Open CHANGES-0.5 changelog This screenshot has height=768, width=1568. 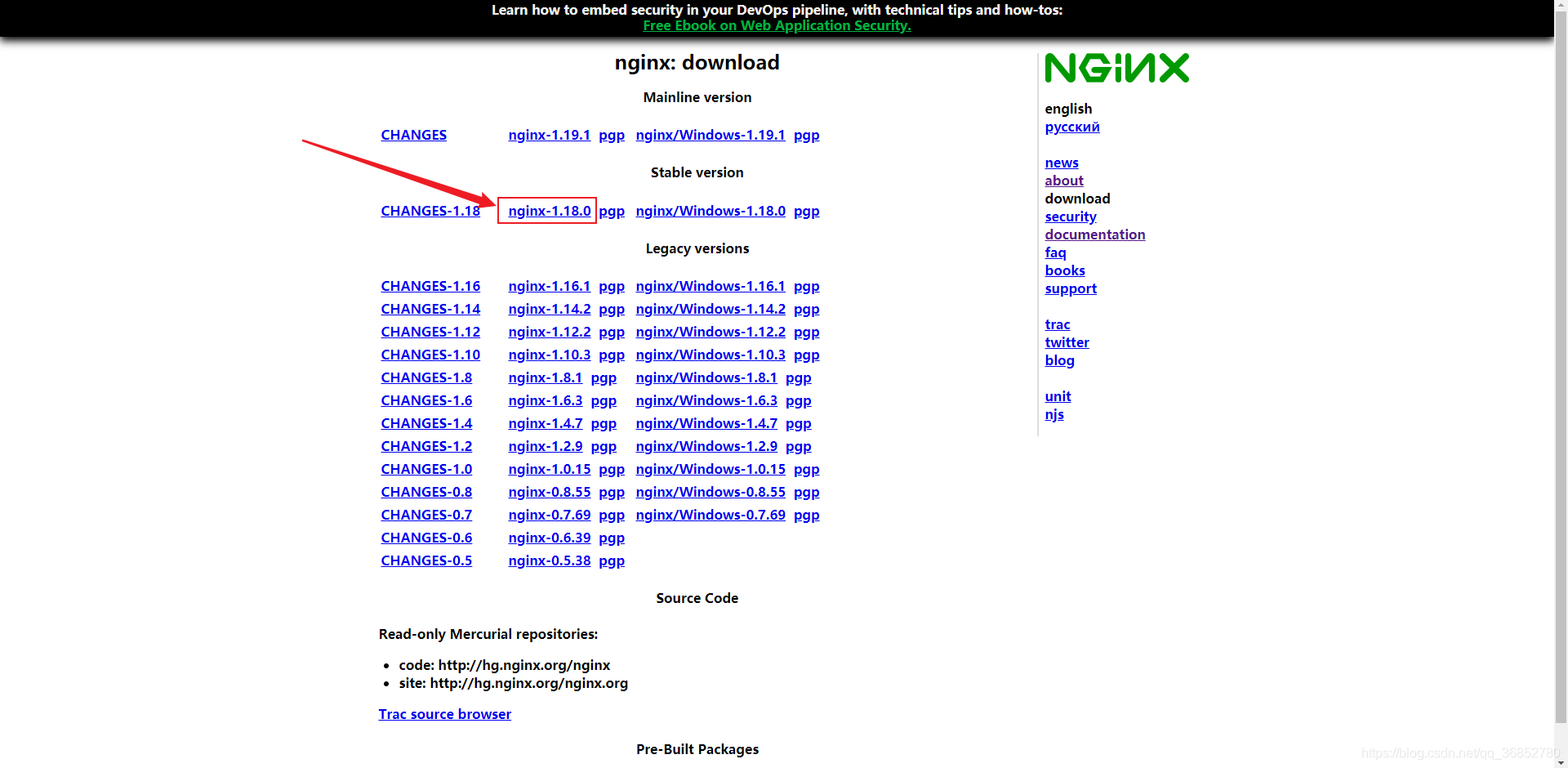[426, 560]
